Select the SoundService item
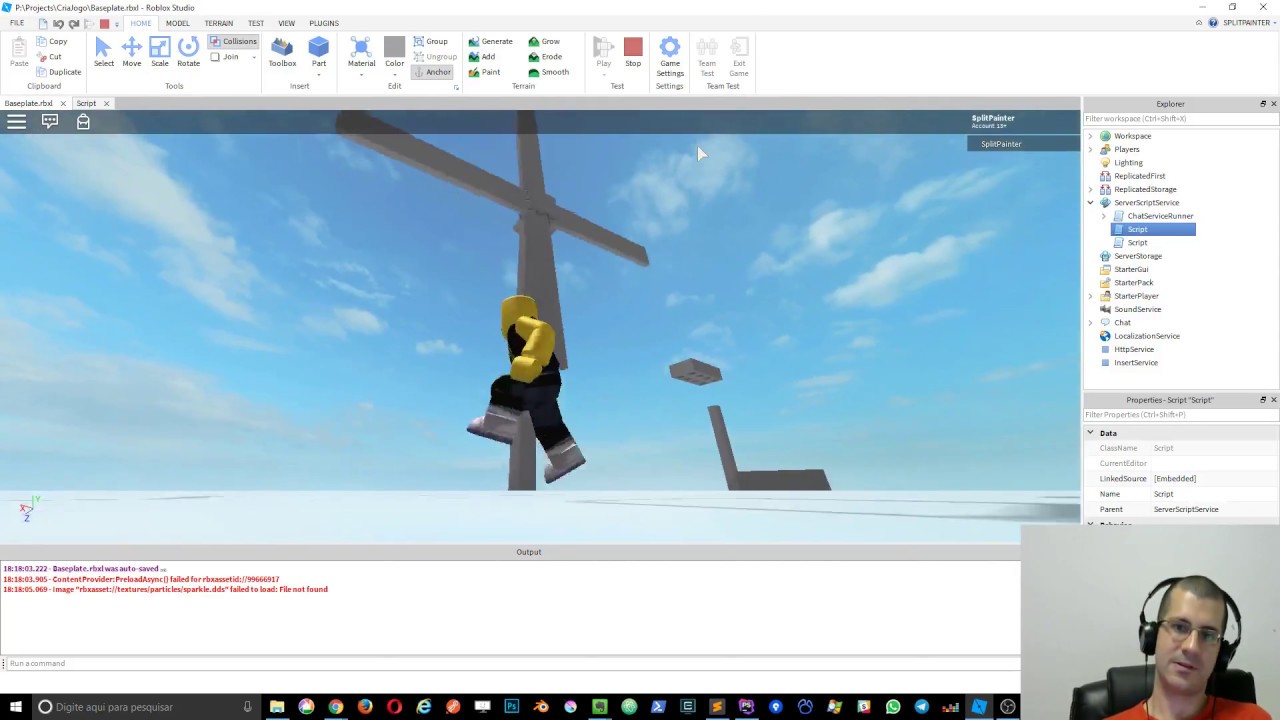The height and width of the screenshot is (720, 1280). (x=1137, y=310)
